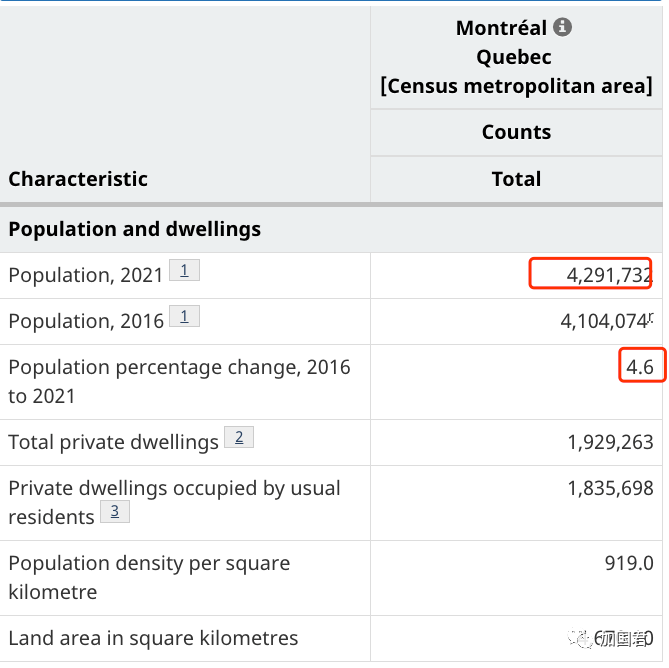The height and width of the screenshot is (668, 669).
Task: Open footnote 1 next to Population, 2016
Action: (x=184, y=317)
